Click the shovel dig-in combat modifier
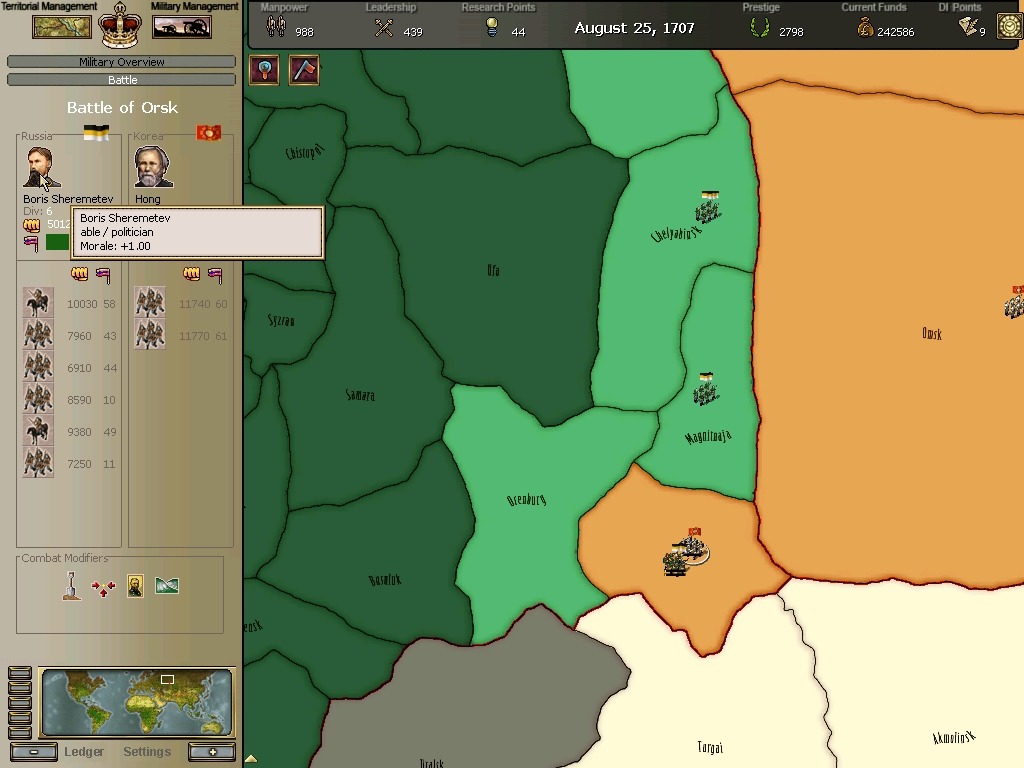The height and width of the screenshot is (768, 1024). click(72, 586)
